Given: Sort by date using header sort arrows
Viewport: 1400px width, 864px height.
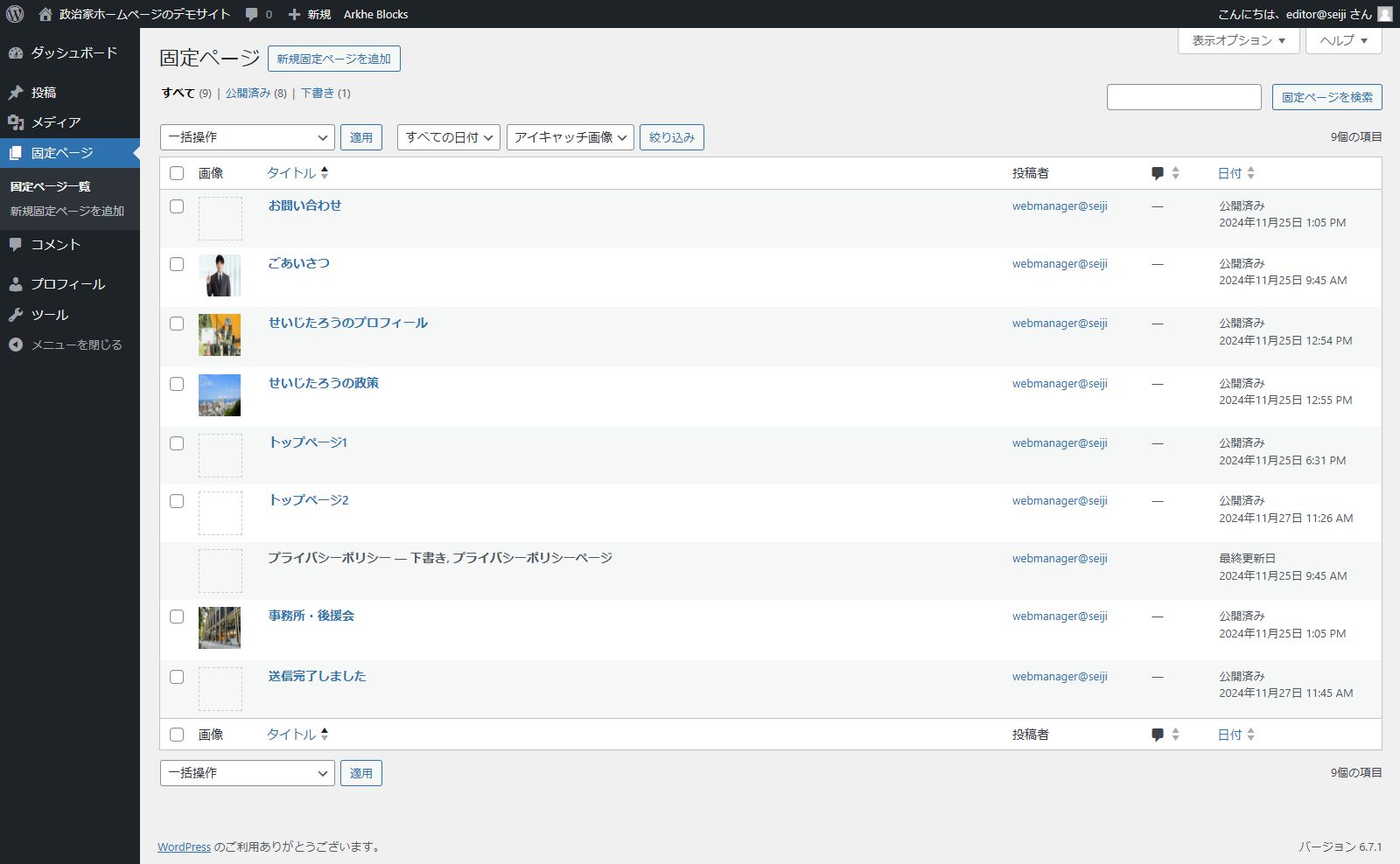Looking at the screenshot, I should point(1251,173).
